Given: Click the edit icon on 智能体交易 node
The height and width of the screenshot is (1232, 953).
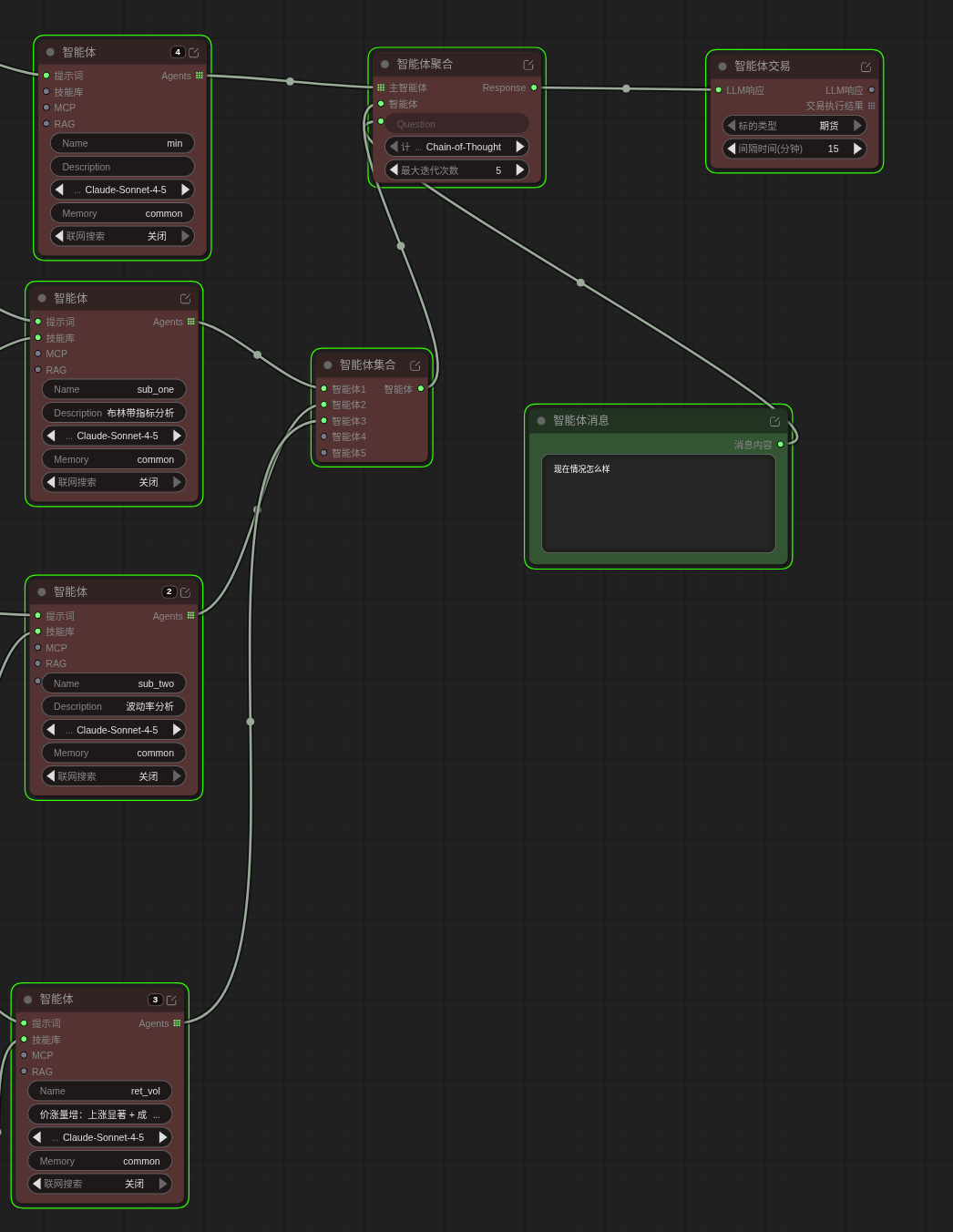Looking at the screenshot, I should point(866,67).
